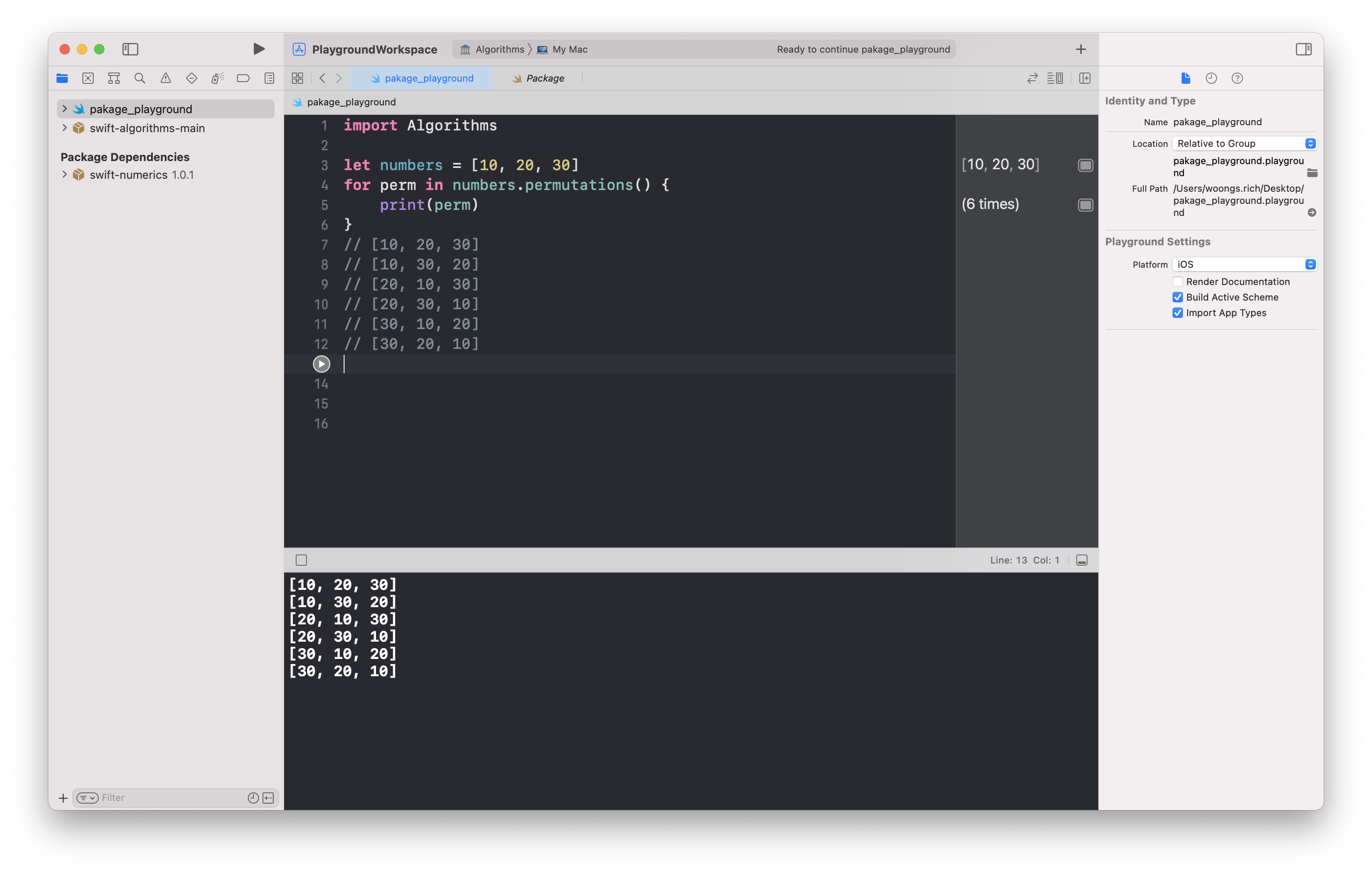Image resolution: width=1372 pixels, height=874 pixels.
Task: Click the Run playground play button
Action: tap(259, 49)
